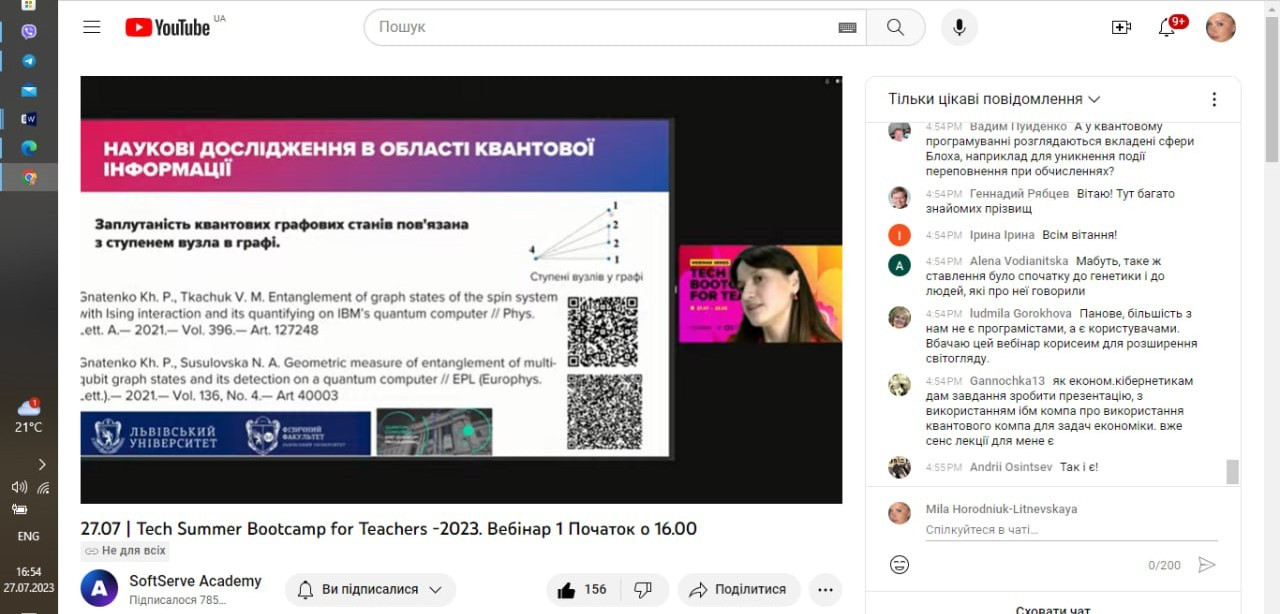
Task: Toggle the subscription bell 'Ви підписалися' button
Action: click(370, 589)
